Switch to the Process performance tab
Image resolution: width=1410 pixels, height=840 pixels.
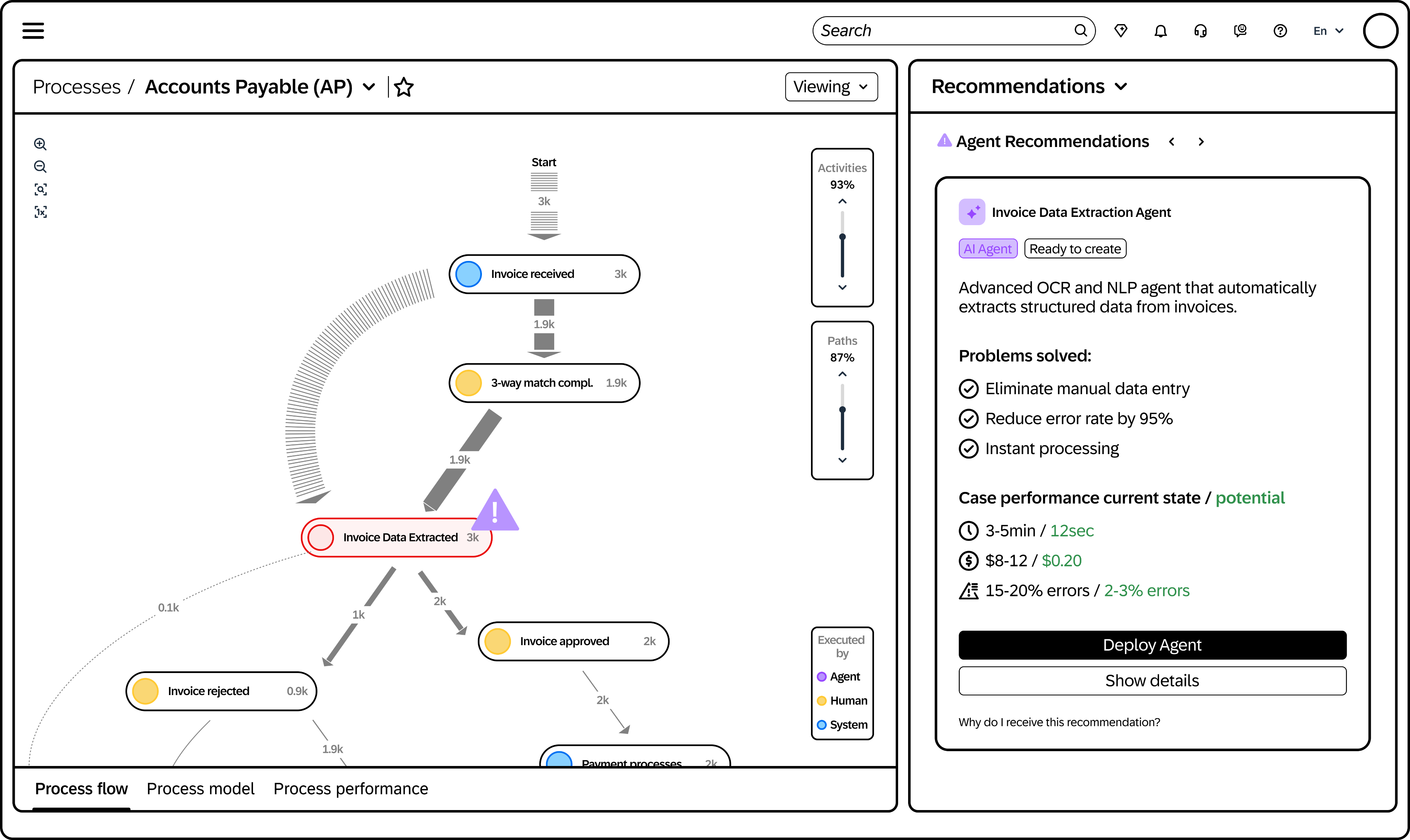(x=350, y=788)
